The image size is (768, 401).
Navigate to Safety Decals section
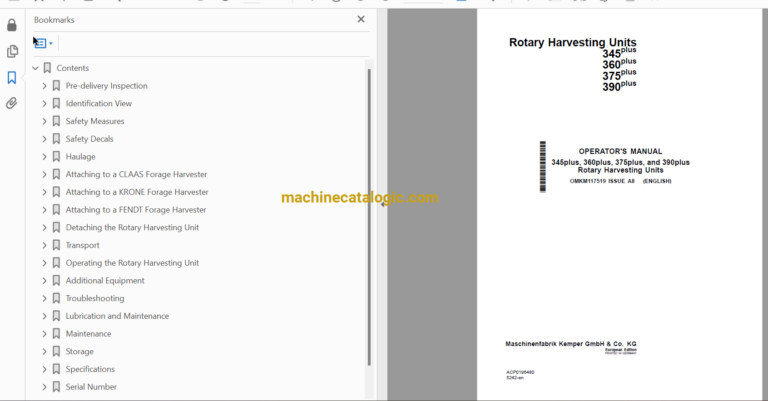click(x=89, y=139)
